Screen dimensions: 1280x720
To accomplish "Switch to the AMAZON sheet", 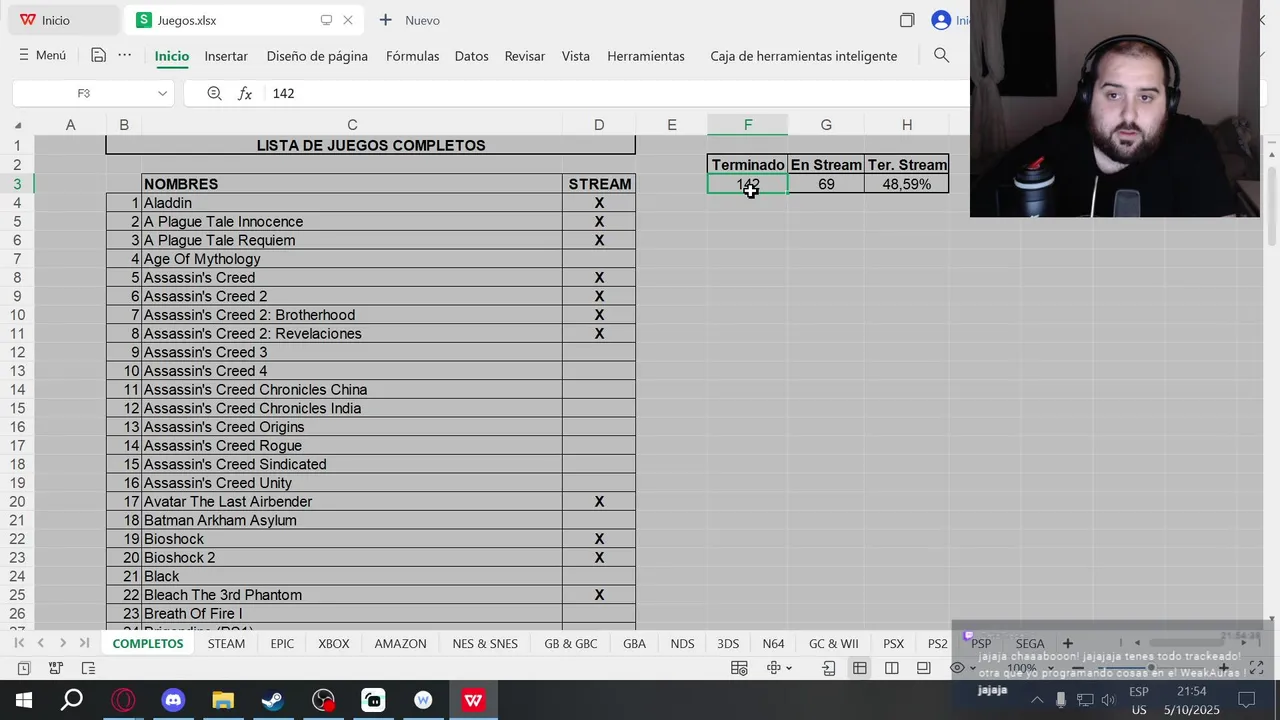I will [x=400, y=643].
